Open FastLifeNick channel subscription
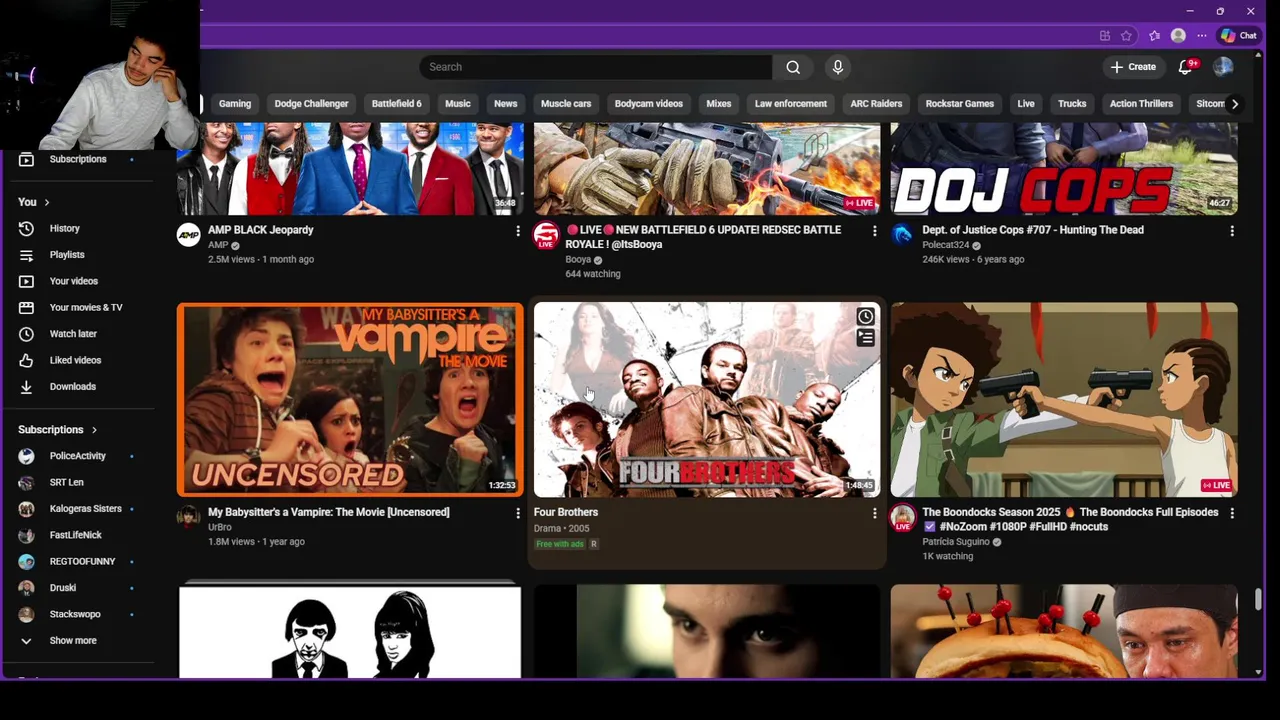Image resolution: width=1280 pixels, height=720 pixels. tap(76, 535)
